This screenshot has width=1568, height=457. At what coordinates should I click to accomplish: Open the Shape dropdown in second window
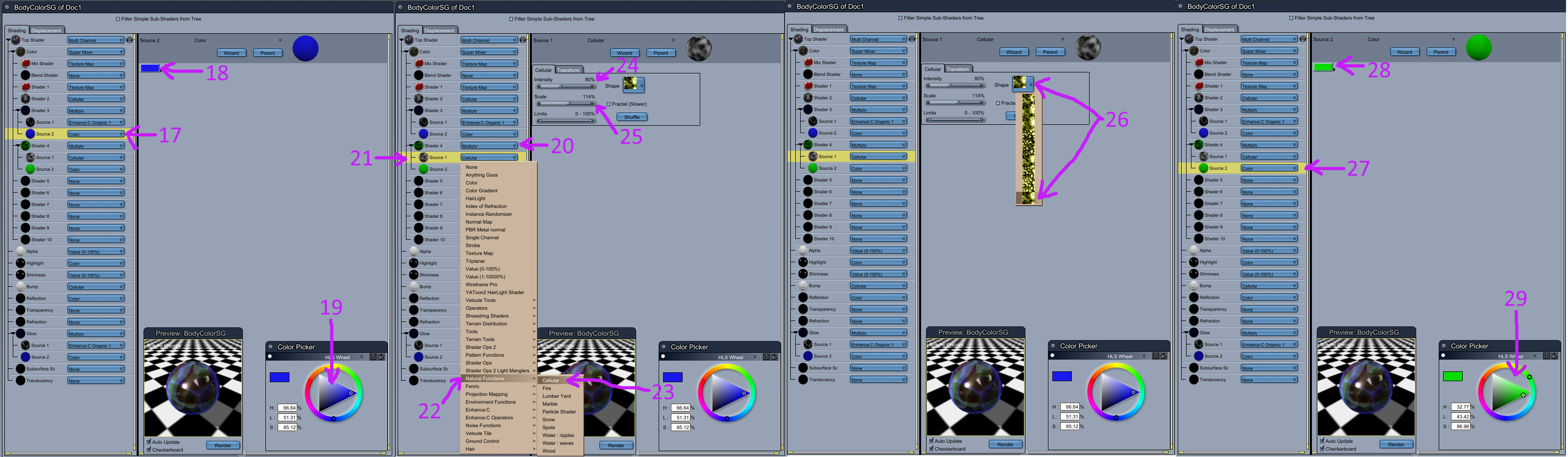point(634,85)
